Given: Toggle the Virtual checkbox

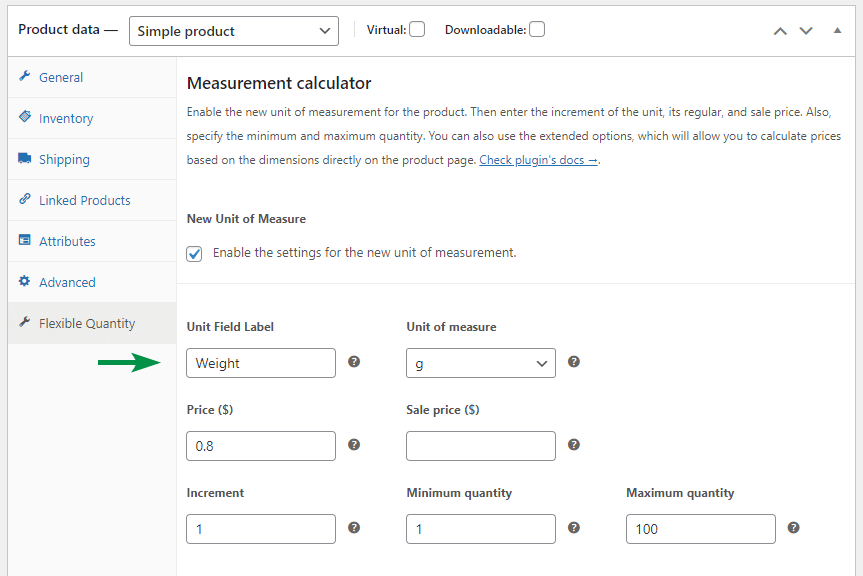Looking at the screenshot, I should tap(417, 29).
